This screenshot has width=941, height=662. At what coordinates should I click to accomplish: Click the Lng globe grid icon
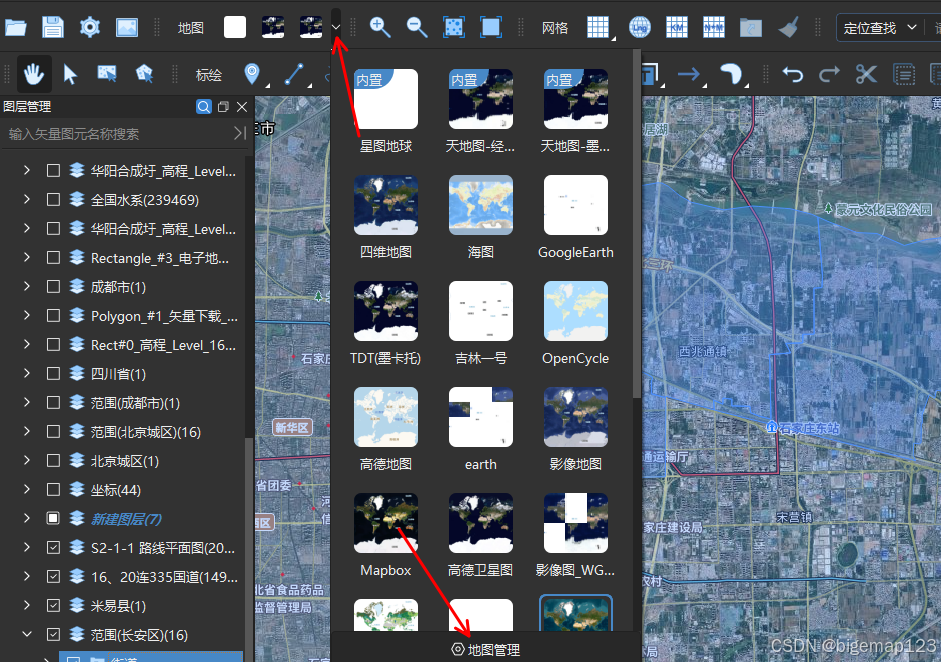(640, 28)
